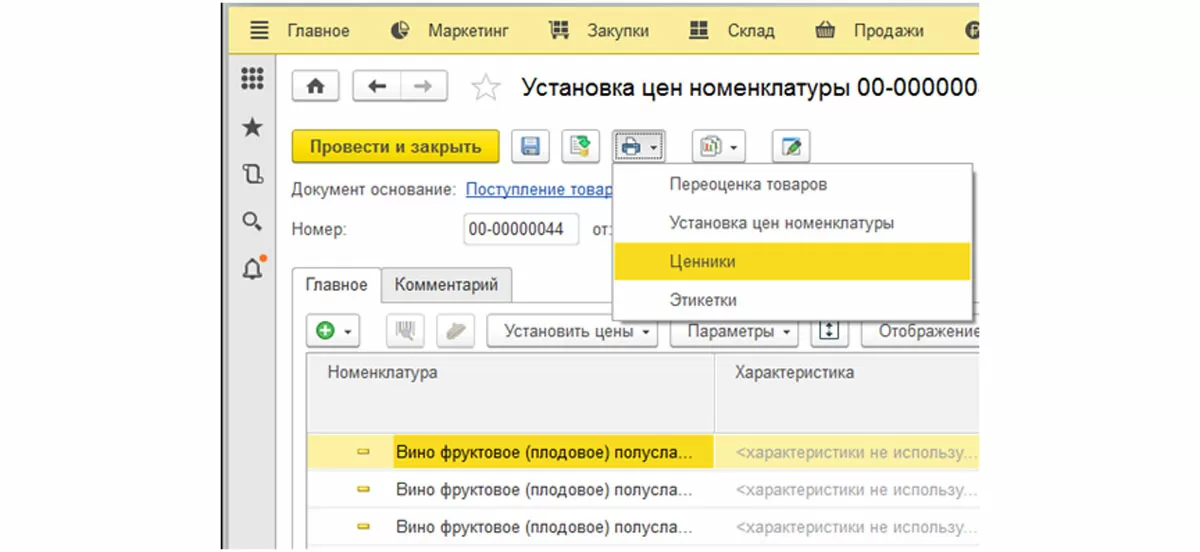Click the post document icon next to save
Image resolution: width=1200 pixels, height=552 pixels.
[580, 146]
